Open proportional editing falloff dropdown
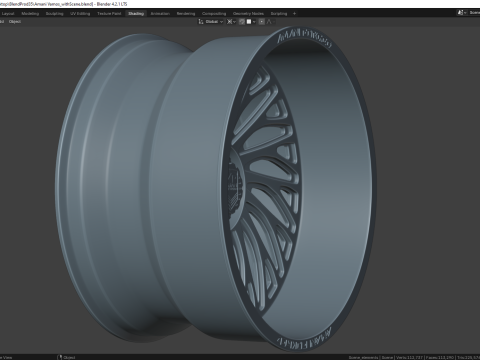Image resolution: width=480 pixels, height=360 pixels. (271, 22)
